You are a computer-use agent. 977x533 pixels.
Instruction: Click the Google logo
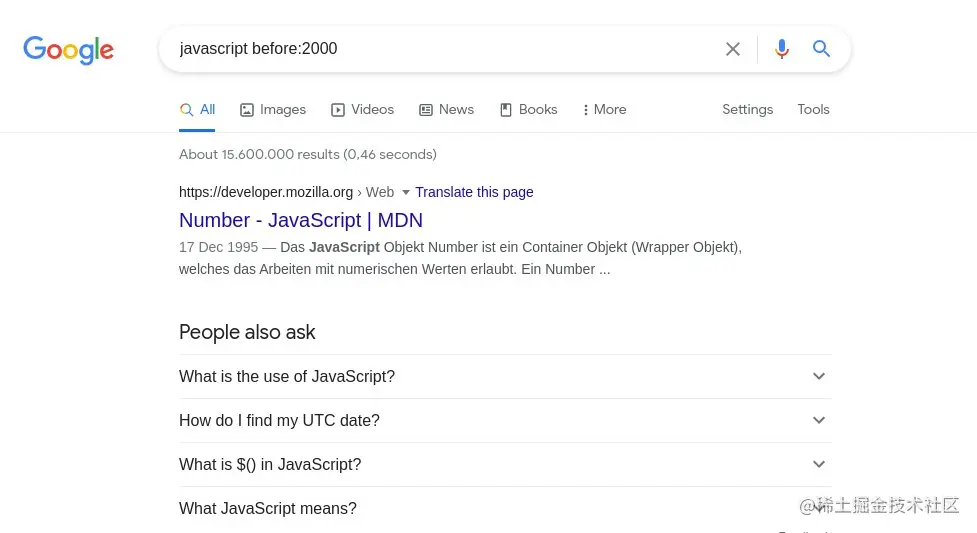[x=68, y=50]
